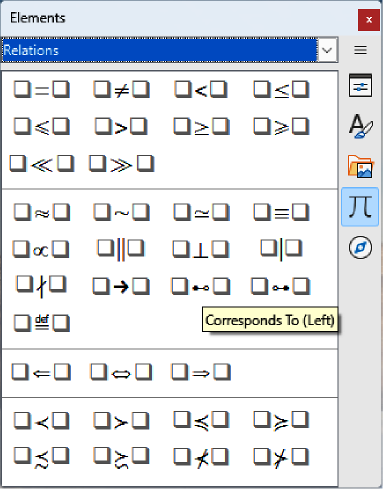Screen dimensions: 383x489
Task: Insert the Congruent To (≡) element
Action: 281,212
